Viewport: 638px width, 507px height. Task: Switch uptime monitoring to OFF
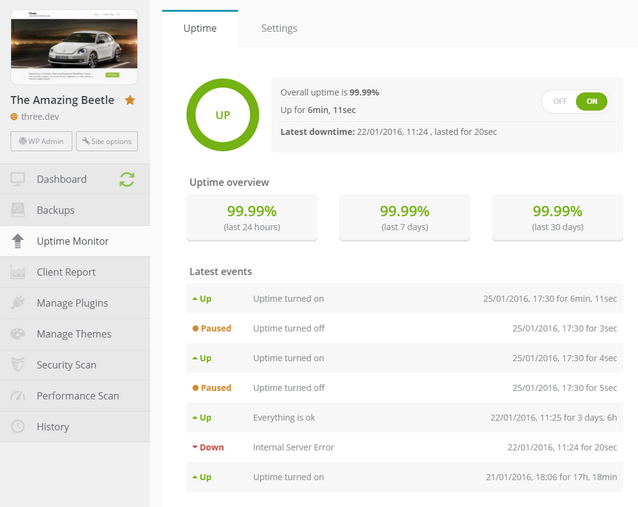pyautogui.click(x=559, y=101)
